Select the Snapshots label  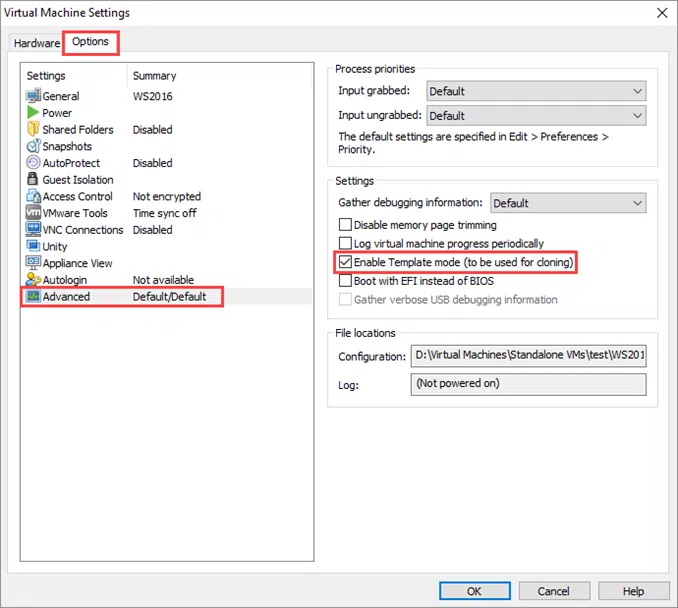(67, 146)
